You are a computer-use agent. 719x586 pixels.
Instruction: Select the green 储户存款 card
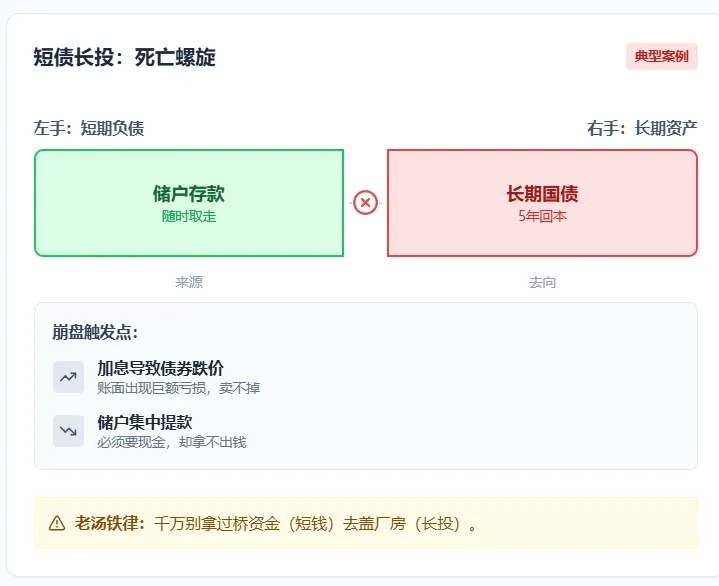click(189, 203)
